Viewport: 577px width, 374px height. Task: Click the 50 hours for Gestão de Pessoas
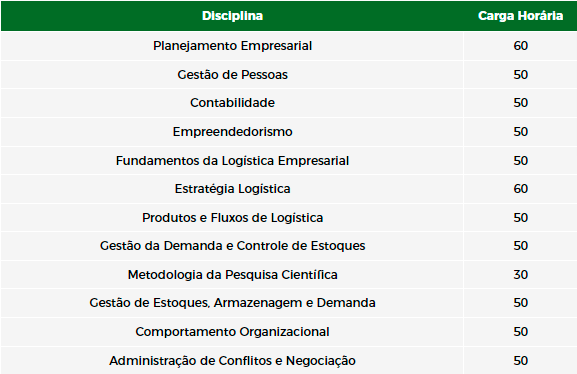[520, 75]
